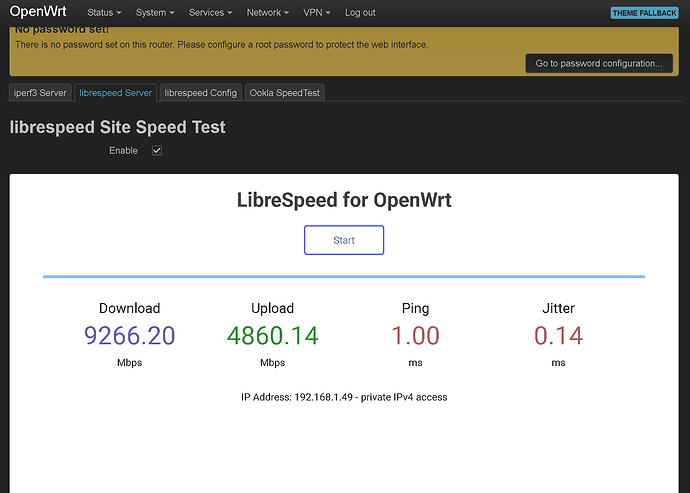The height and width of the screenshot is (493, 690).
Task: Switch to Ookla SpeedTest tab
Action: coord(284,93)
